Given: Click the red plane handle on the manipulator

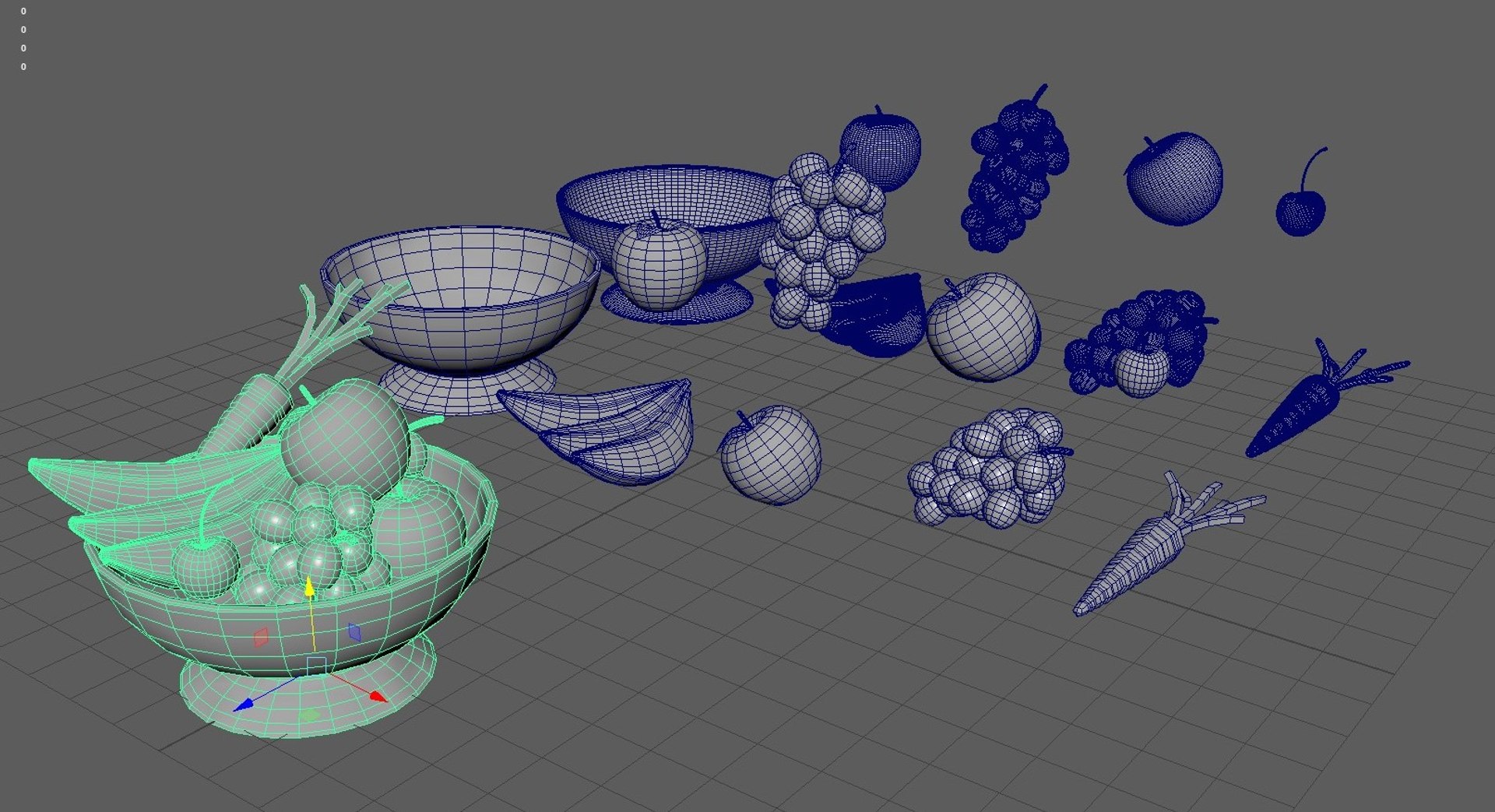Looking at the screenshot, I should click(x=262, y=637).
